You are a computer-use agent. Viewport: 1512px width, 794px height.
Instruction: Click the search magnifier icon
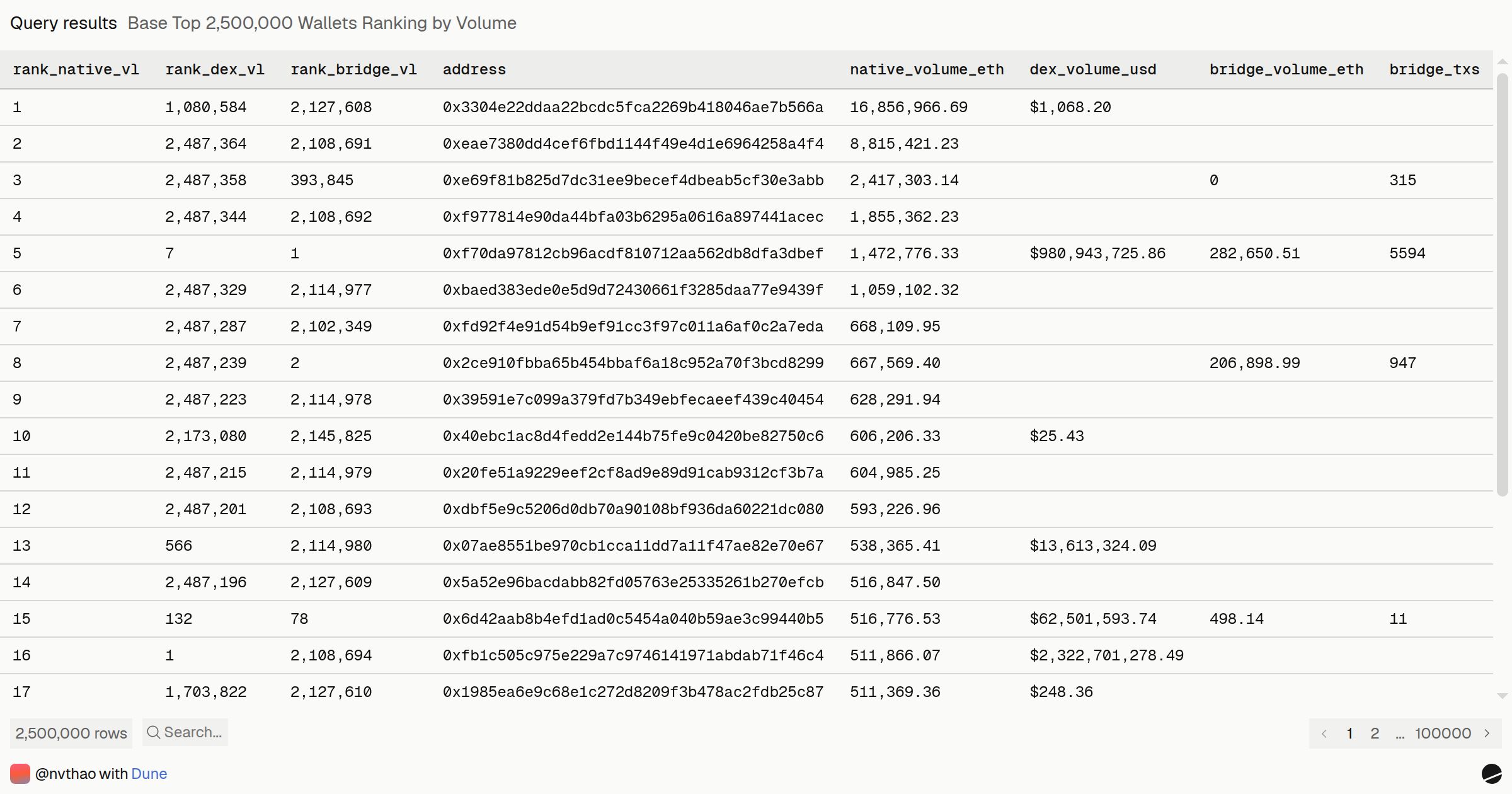(x=153, y=732)
